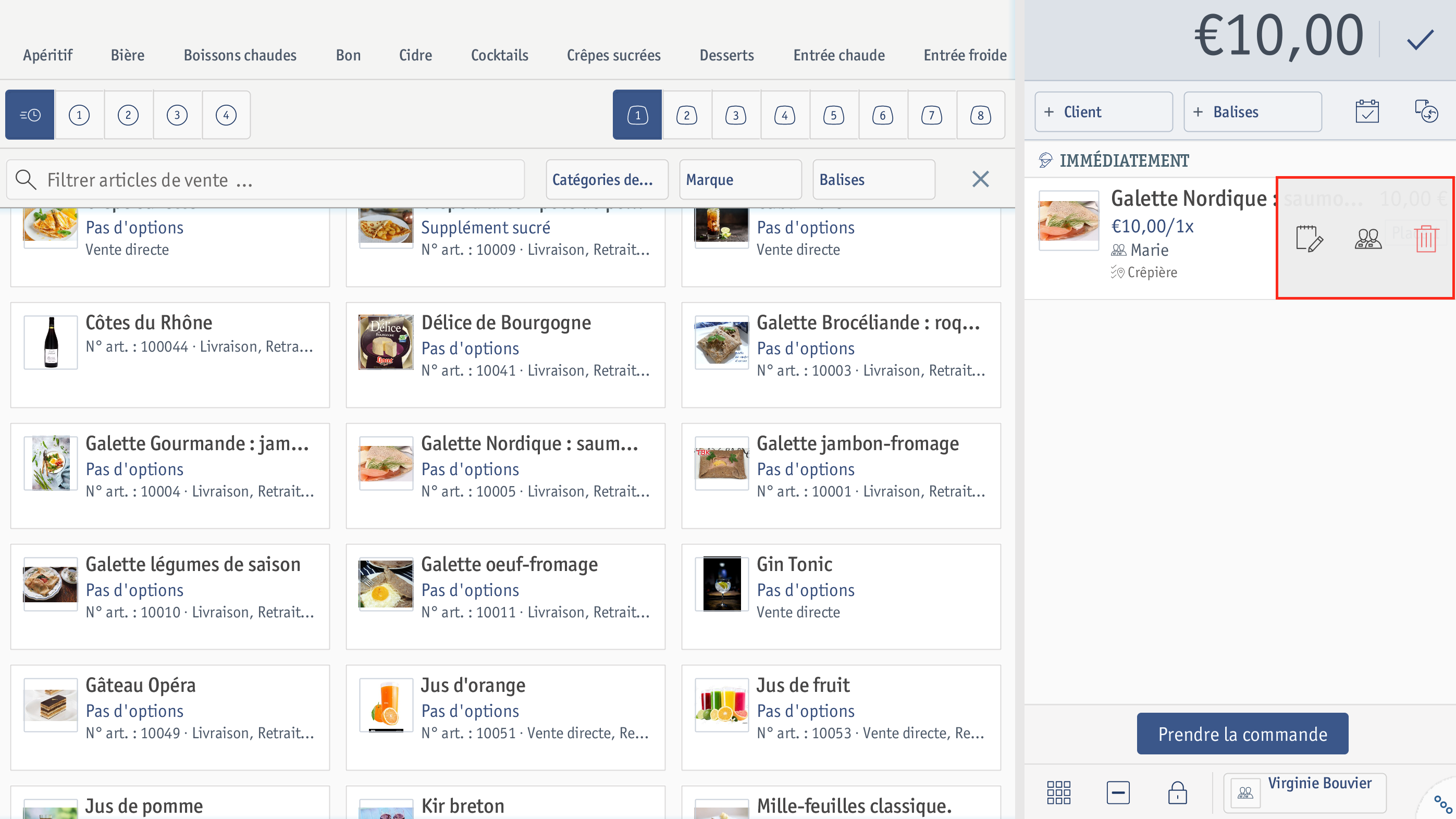The width and height of the screenshot is (1456, 819).
Task: Click the search magnifier icon
Action: (x=26, y=179)
